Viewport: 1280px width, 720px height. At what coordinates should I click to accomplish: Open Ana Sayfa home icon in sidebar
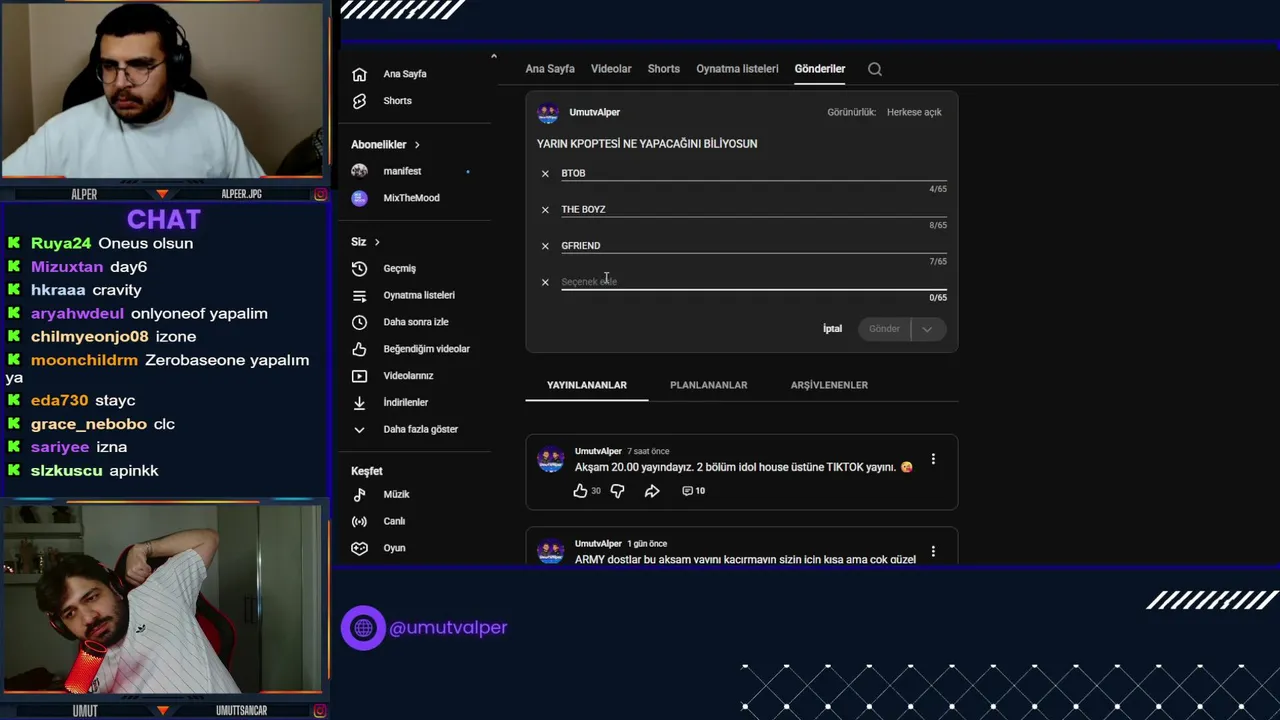pos(360,74)
